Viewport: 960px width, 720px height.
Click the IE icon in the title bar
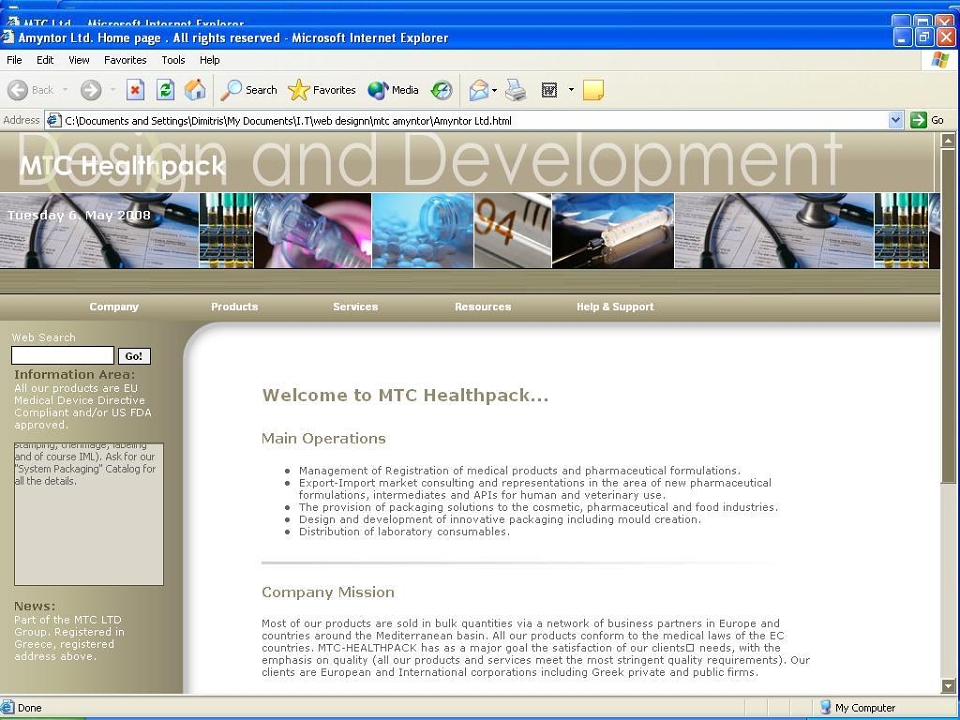point(7,37)
